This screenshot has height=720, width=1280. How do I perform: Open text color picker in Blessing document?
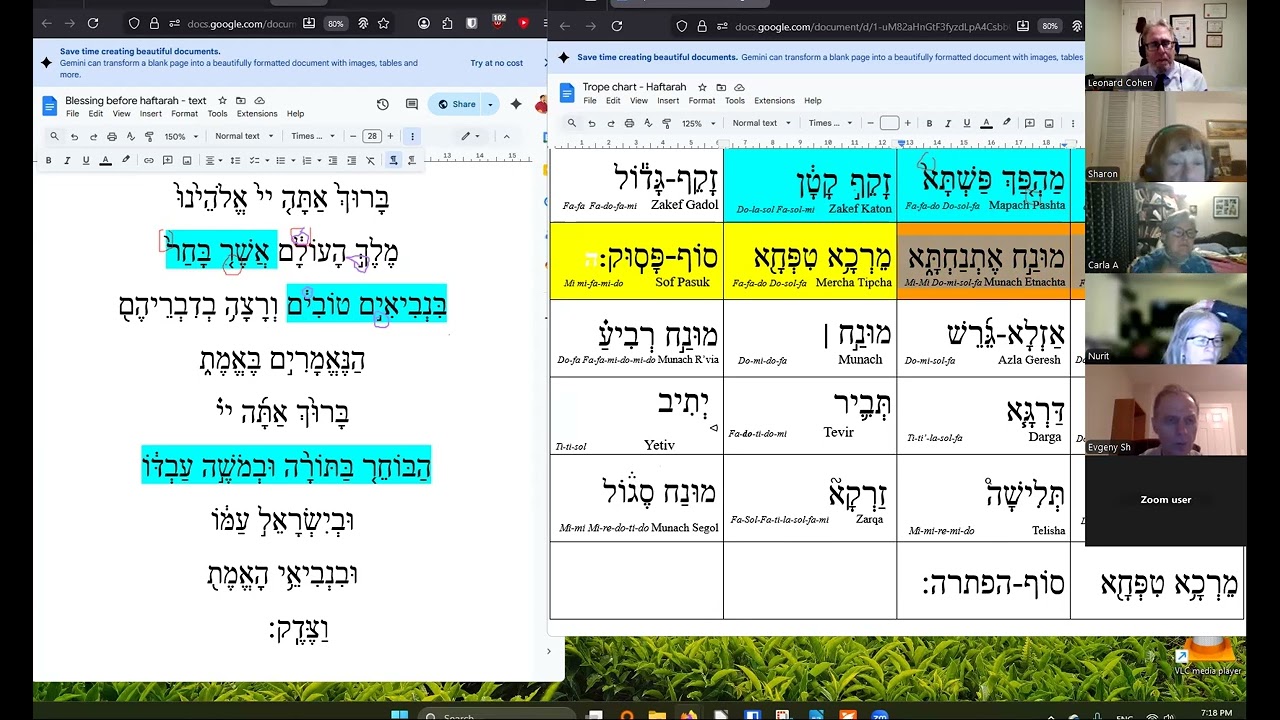click(105, 160)
